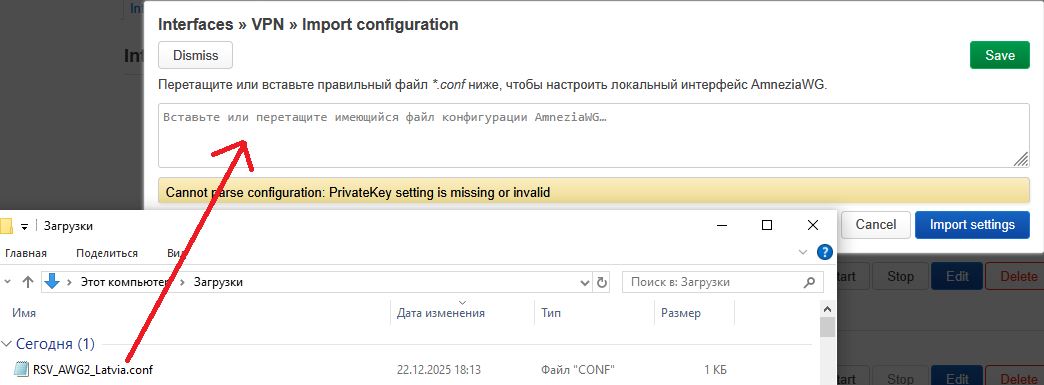Screen dimensions: 1044x385
Task: Click the green Save button
Action: 999,55
